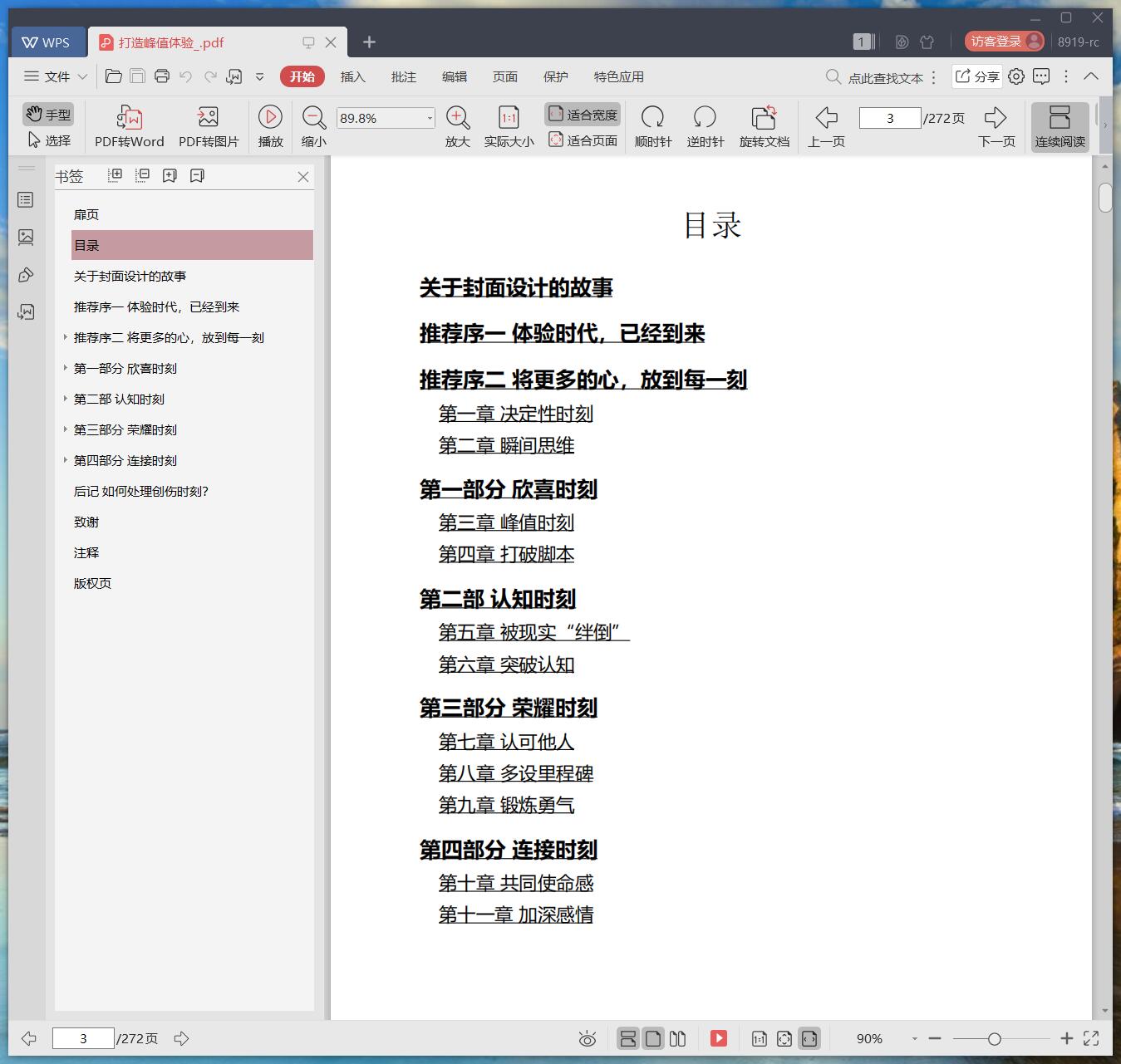The image size is (1121, 1064).
Task: Go to 下一页 with right arrow
Action: tap(996, 127)
